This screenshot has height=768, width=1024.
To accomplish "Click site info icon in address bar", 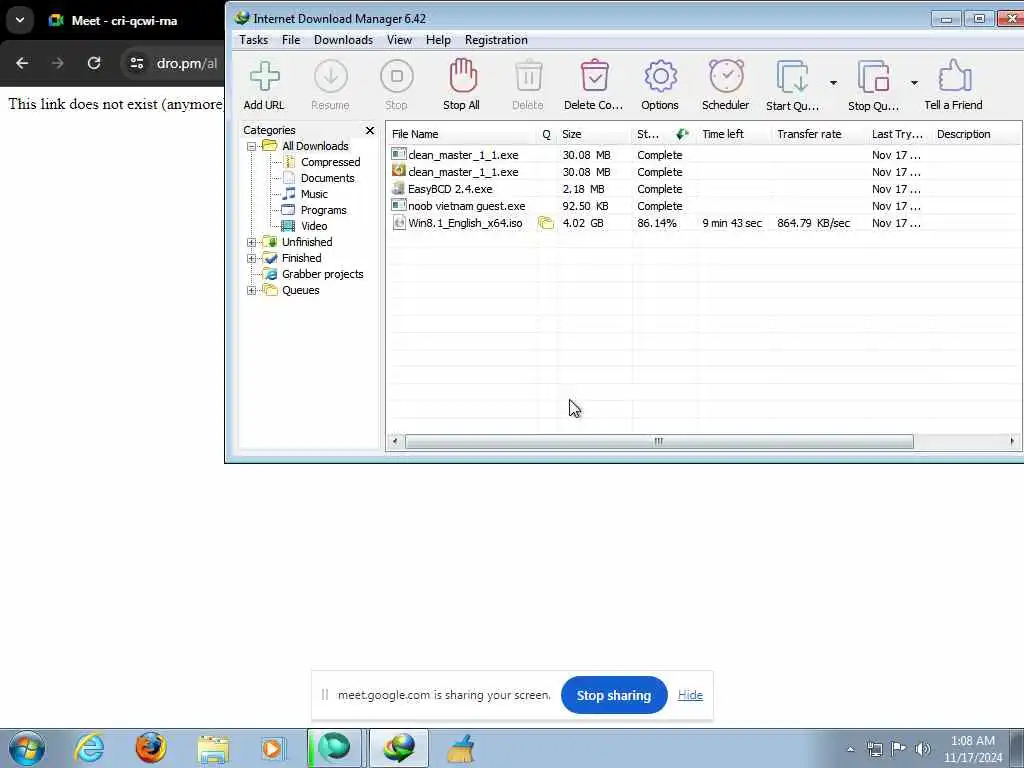I will [x=136, y=63].
